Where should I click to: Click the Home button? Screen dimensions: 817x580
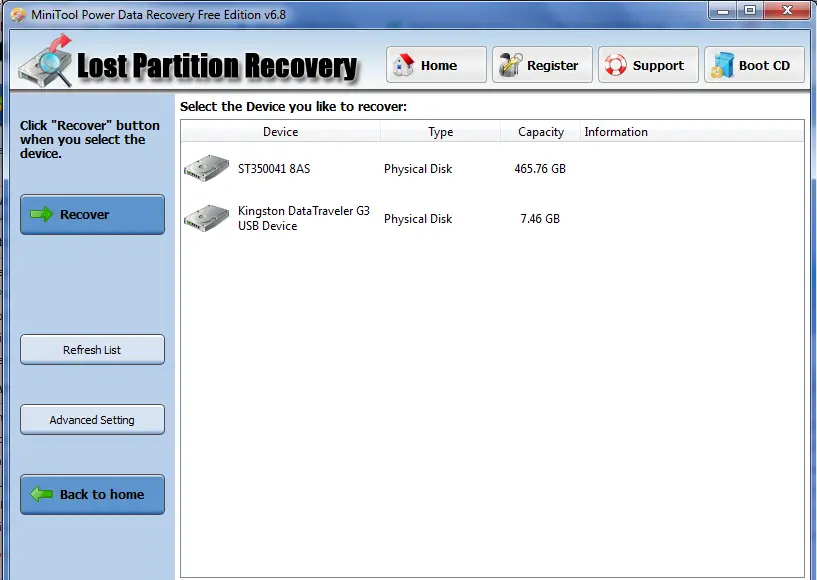pos(436,65)
